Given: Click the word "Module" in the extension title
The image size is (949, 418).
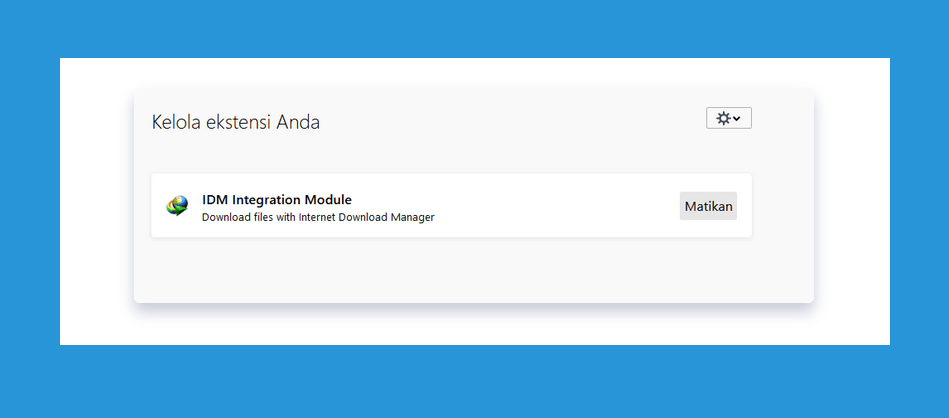Looking at the screenshot, I should point(330,200).
